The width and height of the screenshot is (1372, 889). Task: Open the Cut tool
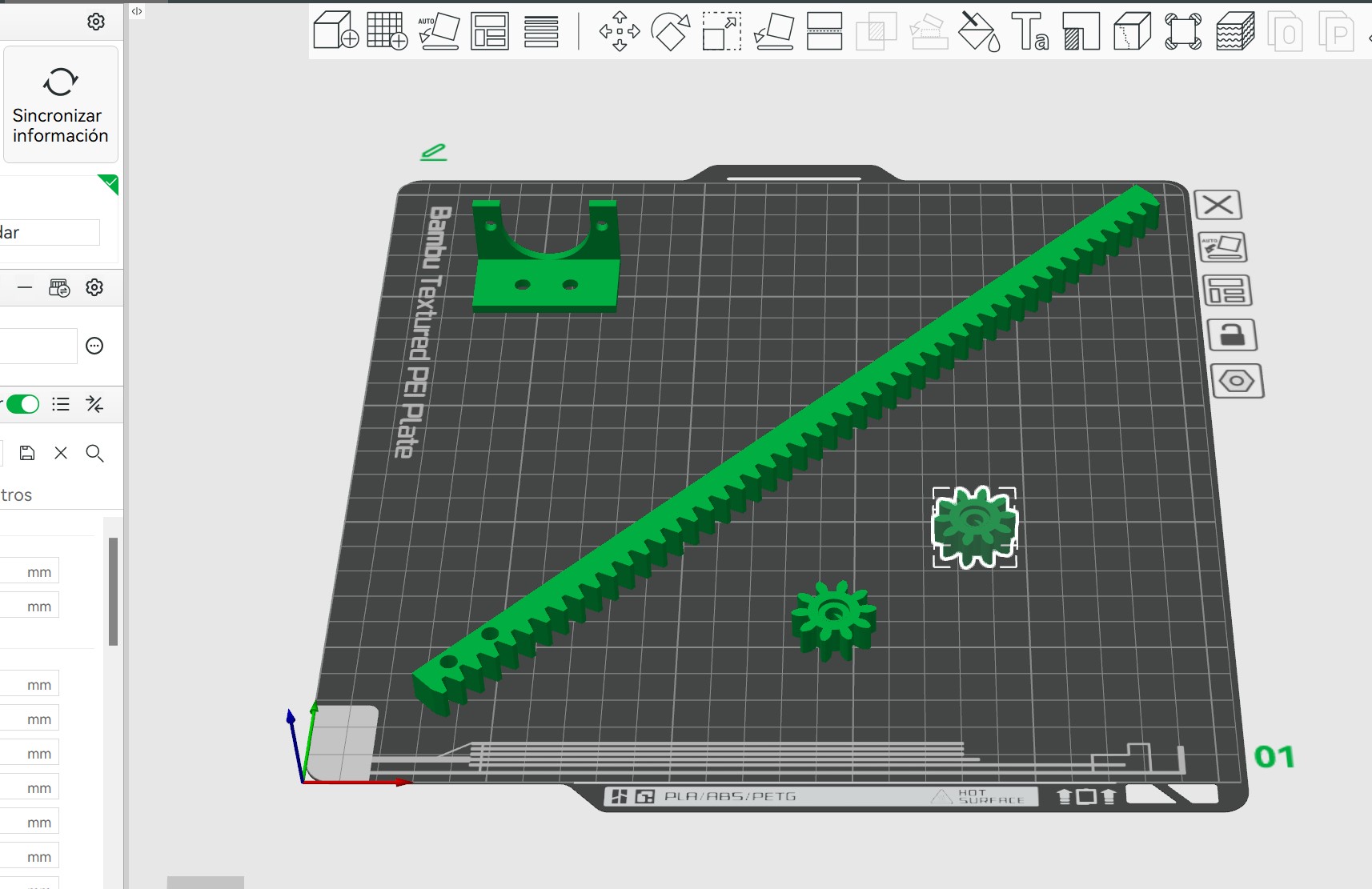click(824, 31)
